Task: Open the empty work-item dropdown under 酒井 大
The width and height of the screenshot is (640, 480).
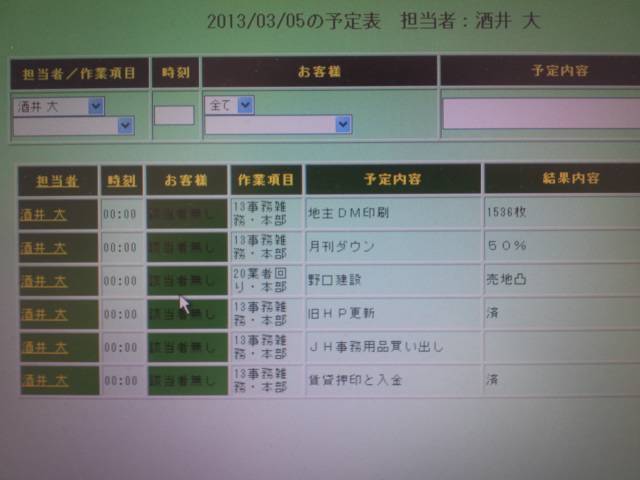Action: point(73,126)
